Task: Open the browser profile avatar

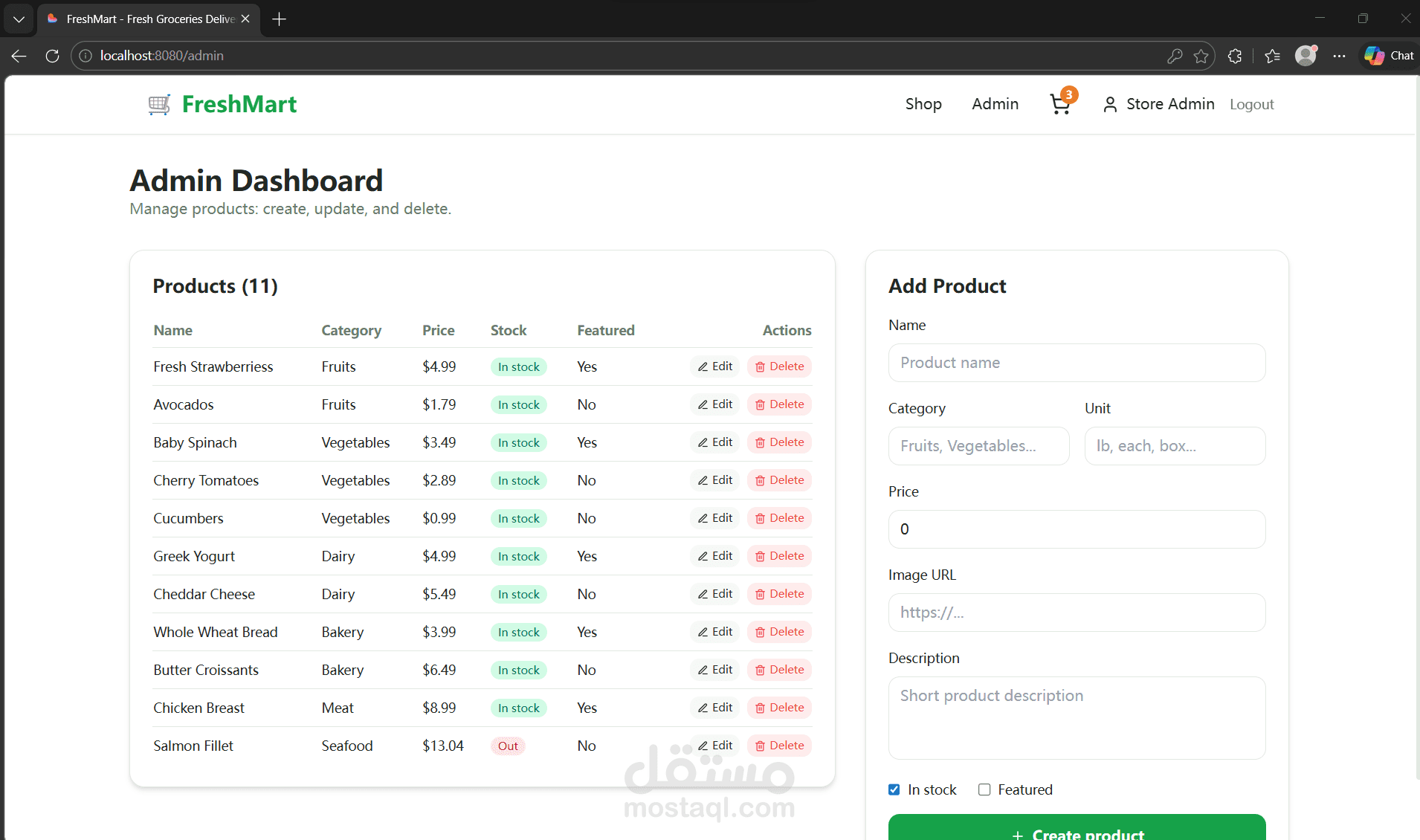Action: 1306,56
